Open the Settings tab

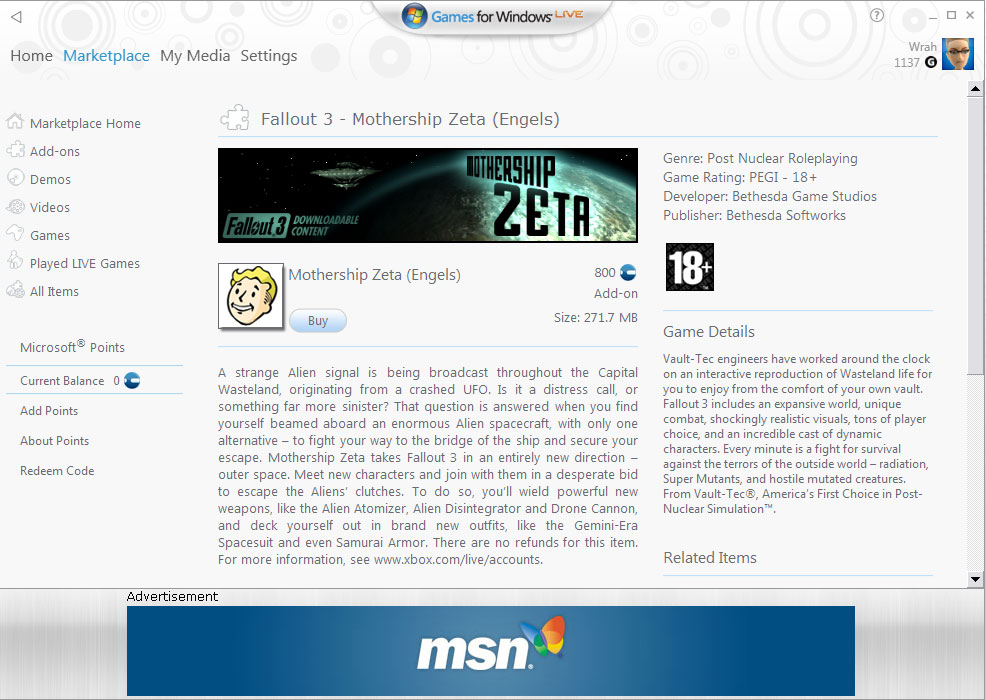[269, 56]
